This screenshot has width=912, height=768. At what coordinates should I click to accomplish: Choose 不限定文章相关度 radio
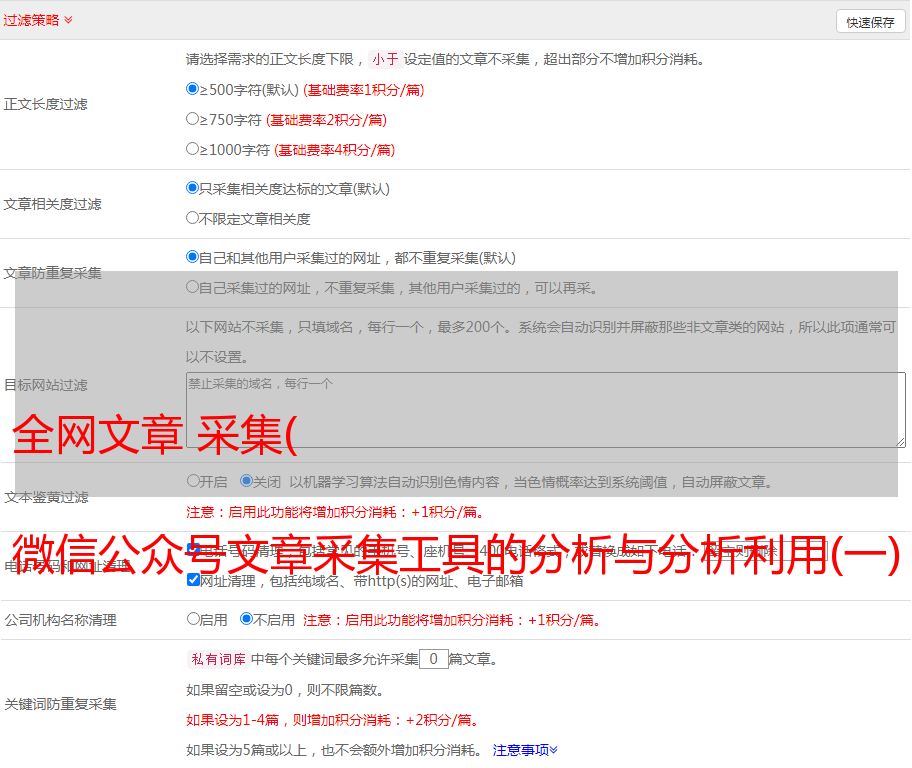192,218
